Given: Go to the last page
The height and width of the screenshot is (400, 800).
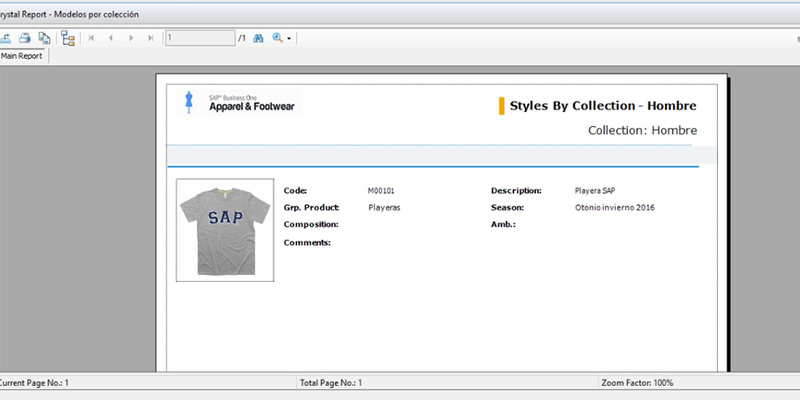Looking at the screenshot, I should 150,38.
